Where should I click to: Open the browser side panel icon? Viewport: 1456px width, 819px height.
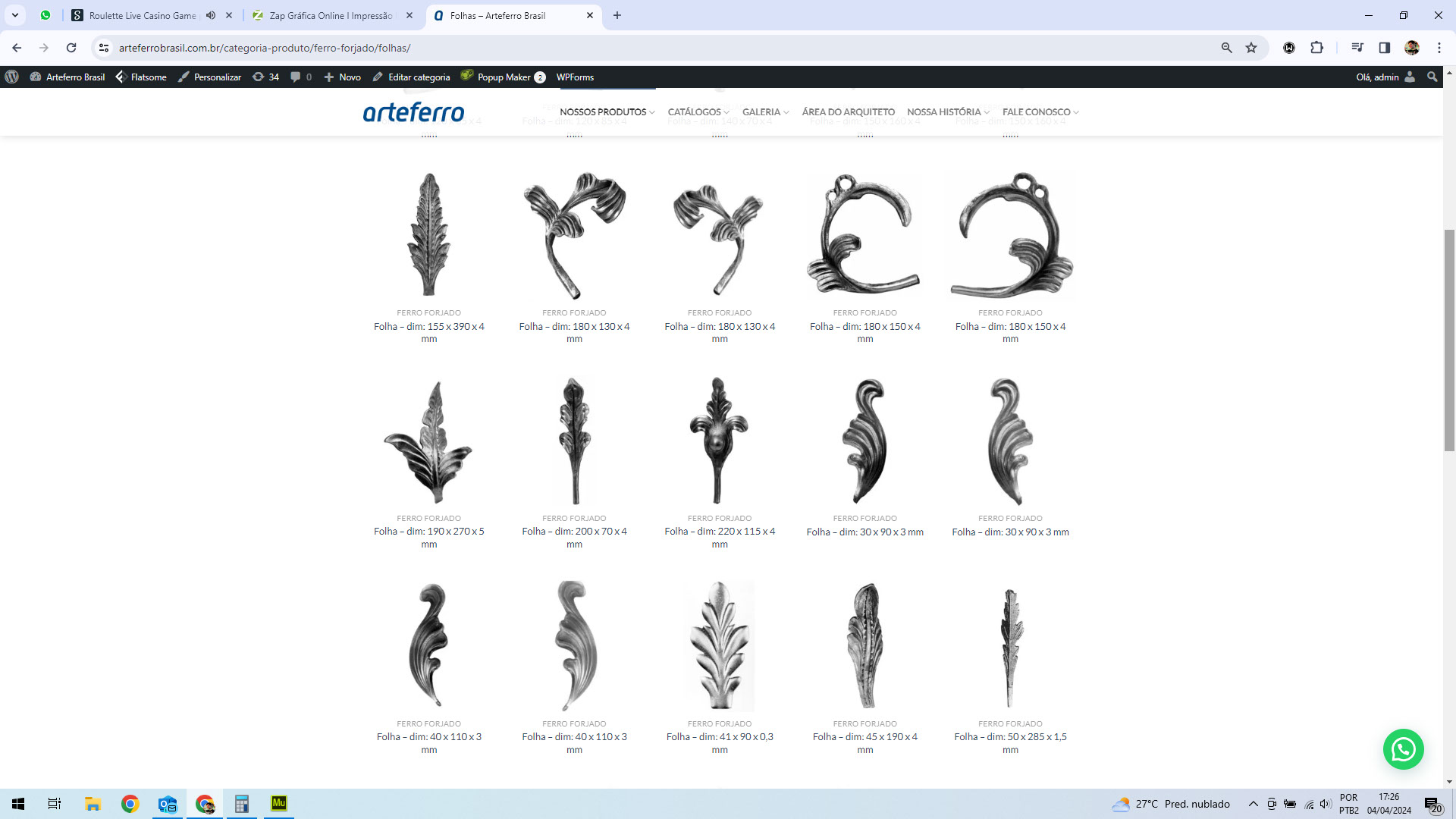click(x=1384, y=48)
